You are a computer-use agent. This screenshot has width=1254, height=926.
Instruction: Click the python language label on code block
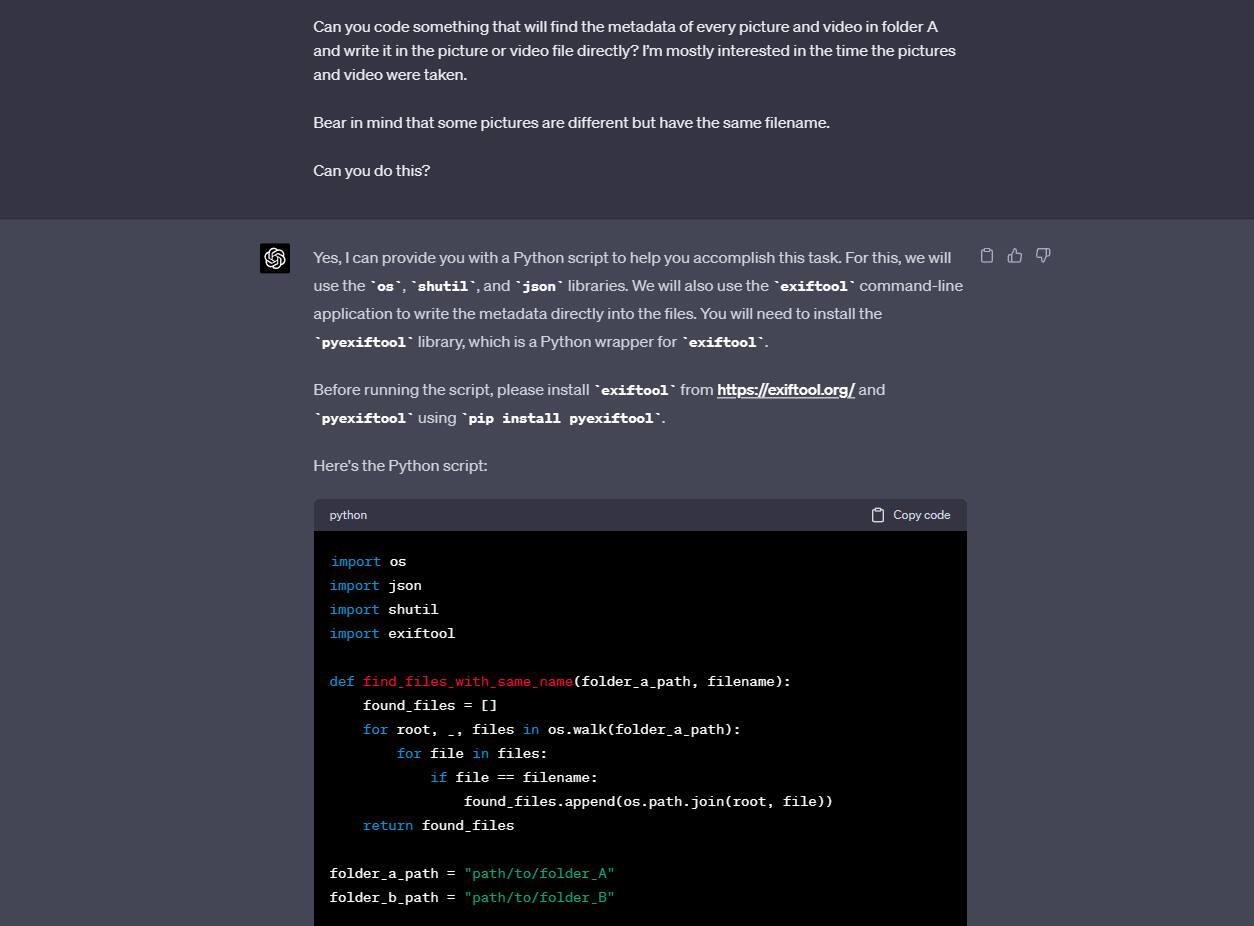click(348, 514)
